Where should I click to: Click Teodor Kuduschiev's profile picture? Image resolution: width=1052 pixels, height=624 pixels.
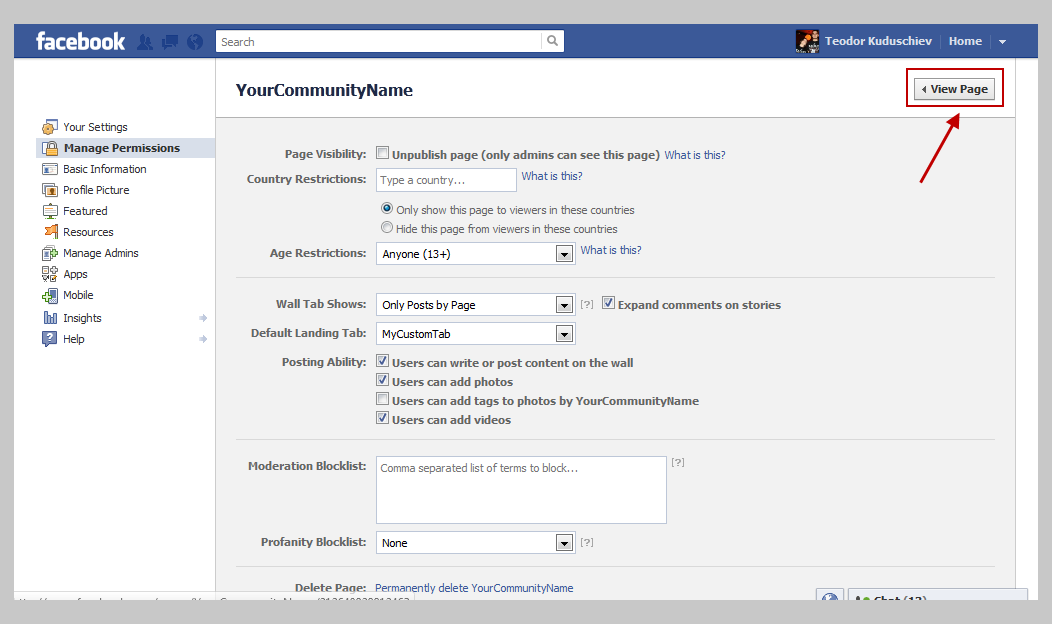click(x=807, y=41)
